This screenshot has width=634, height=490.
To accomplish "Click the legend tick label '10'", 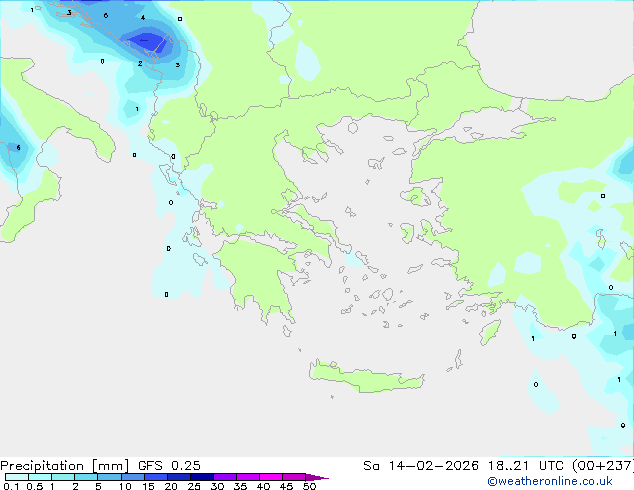I will point(125,486).
